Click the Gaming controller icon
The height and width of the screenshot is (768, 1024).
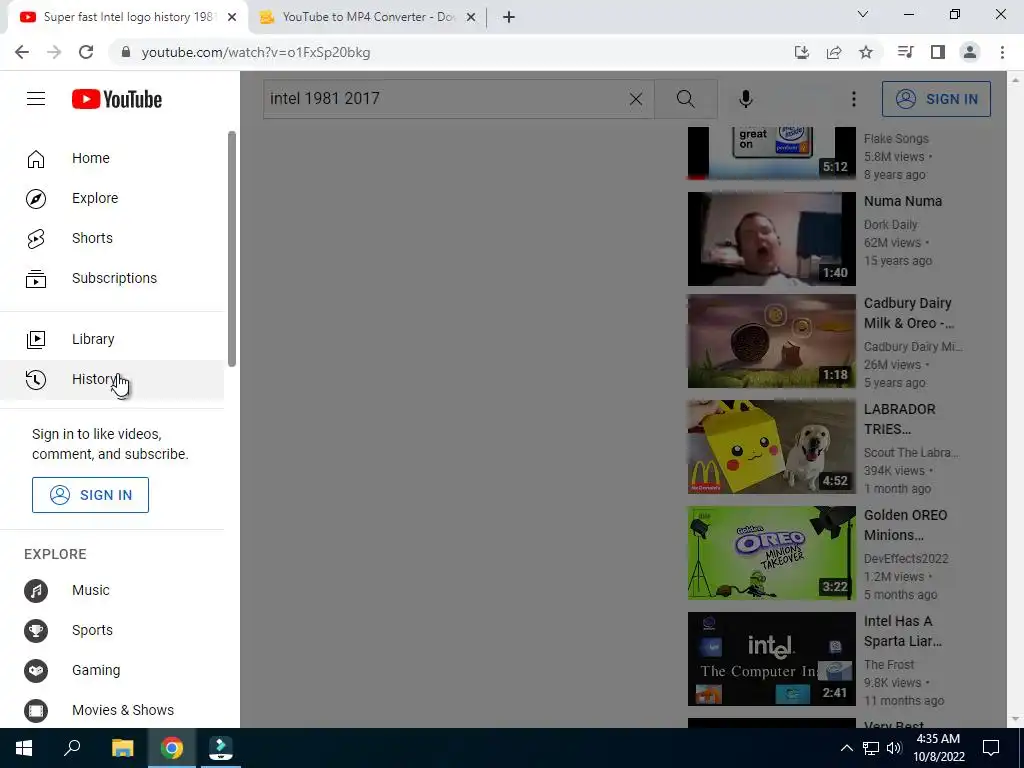(36, 671)
